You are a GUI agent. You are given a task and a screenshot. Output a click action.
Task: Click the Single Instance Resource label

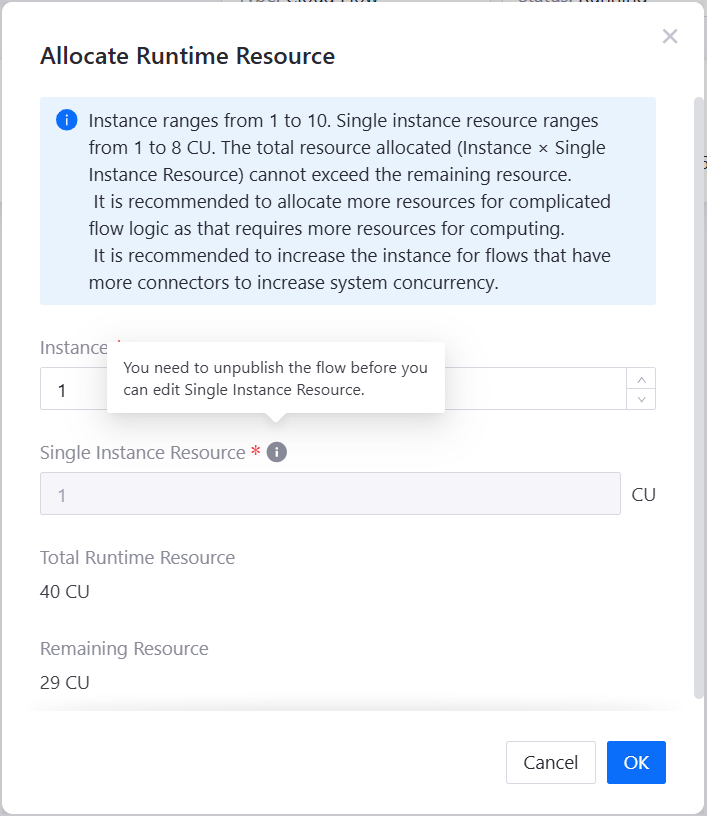pyautogui.click(x=142, y=453)
